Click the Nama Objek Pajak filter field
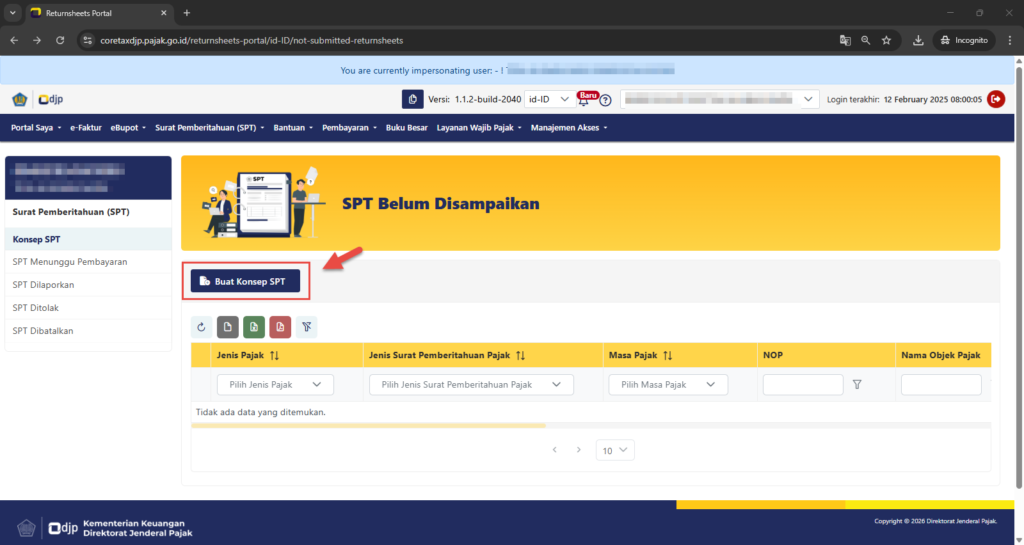The image size is (1024, 545). click(940, 385)
